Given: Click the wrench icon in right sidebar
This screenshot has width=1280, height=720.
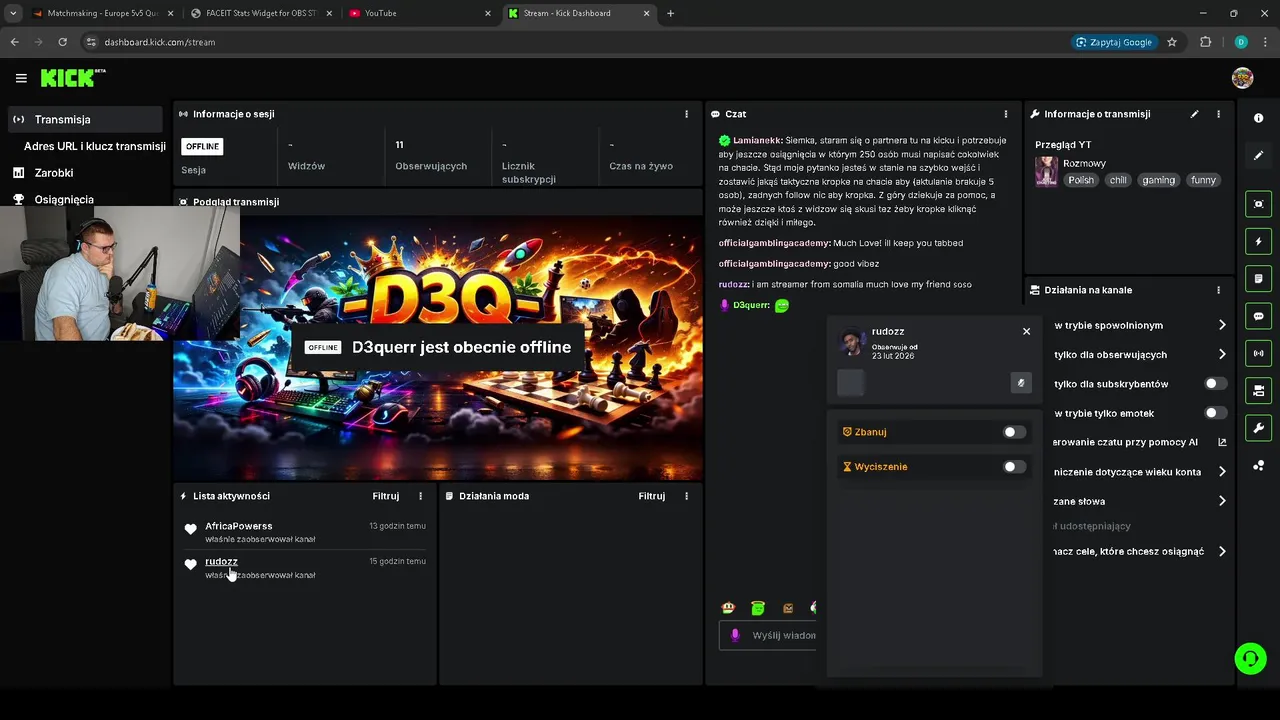Looking at the screenshot, I should click(1258, 428).
